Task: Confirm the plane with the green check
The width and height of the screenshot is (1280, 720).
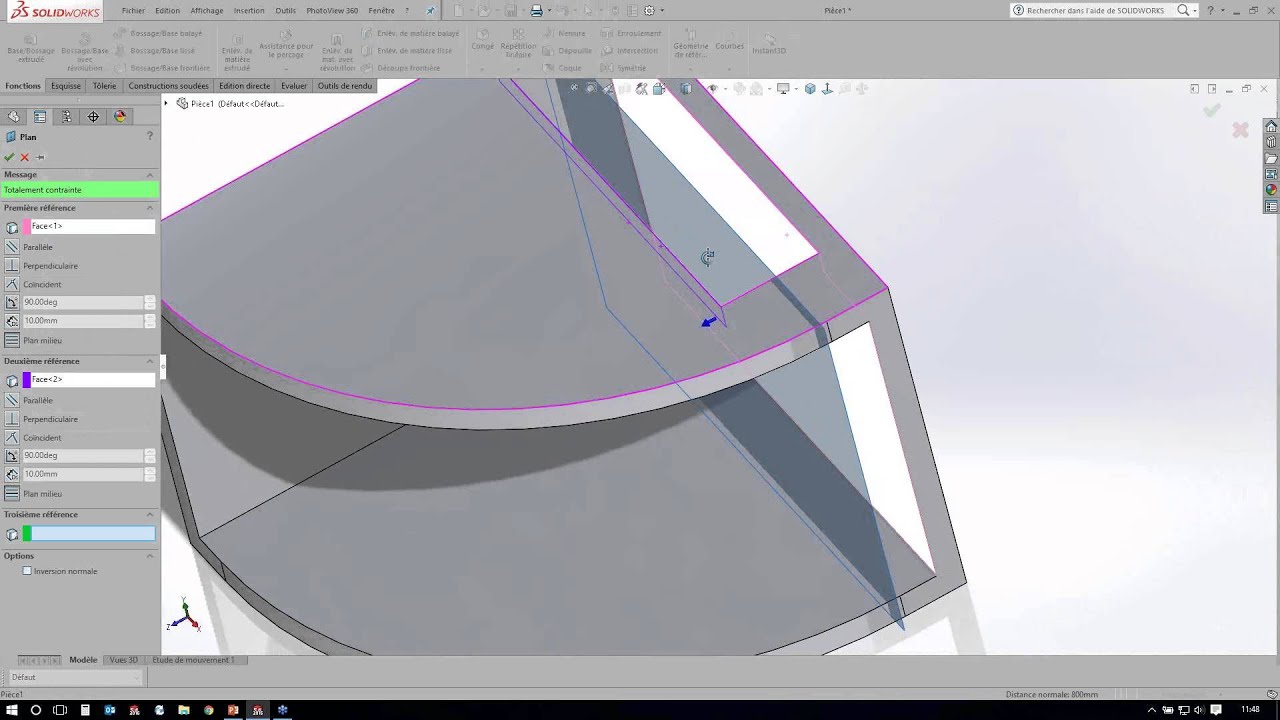Action: [x=9, y=157]
